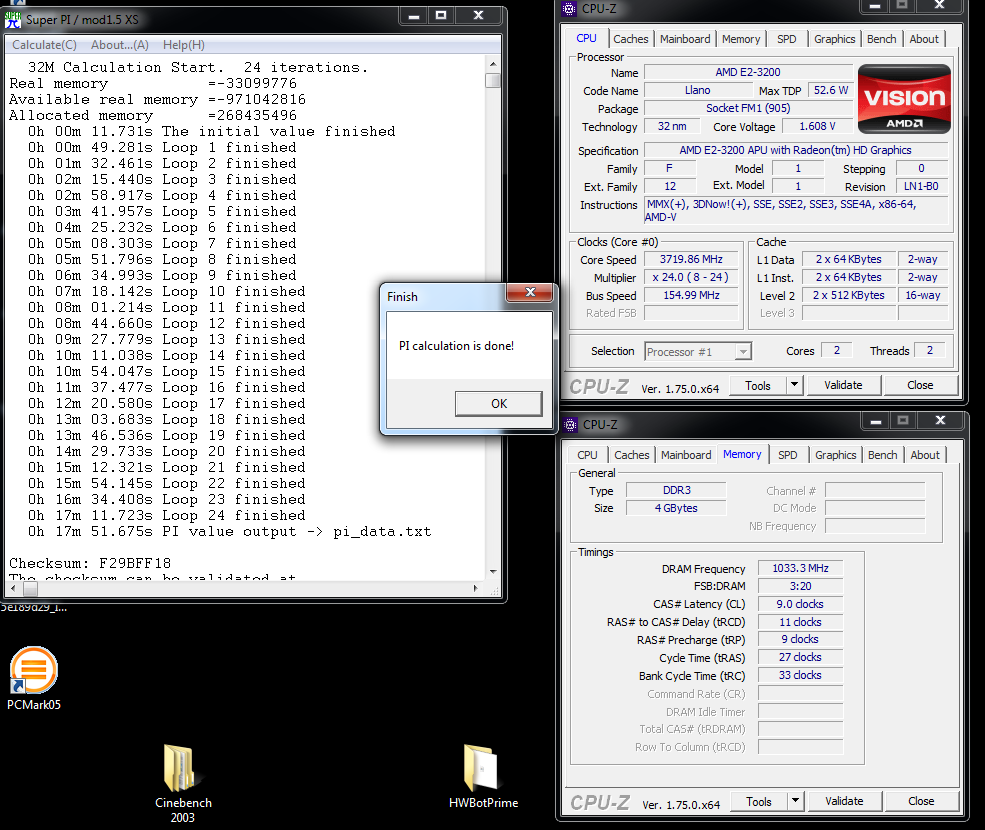Expand the Processor #1 selection dropdown
The width and height of the screenshot is (985, 830).
tap(743, 351)
